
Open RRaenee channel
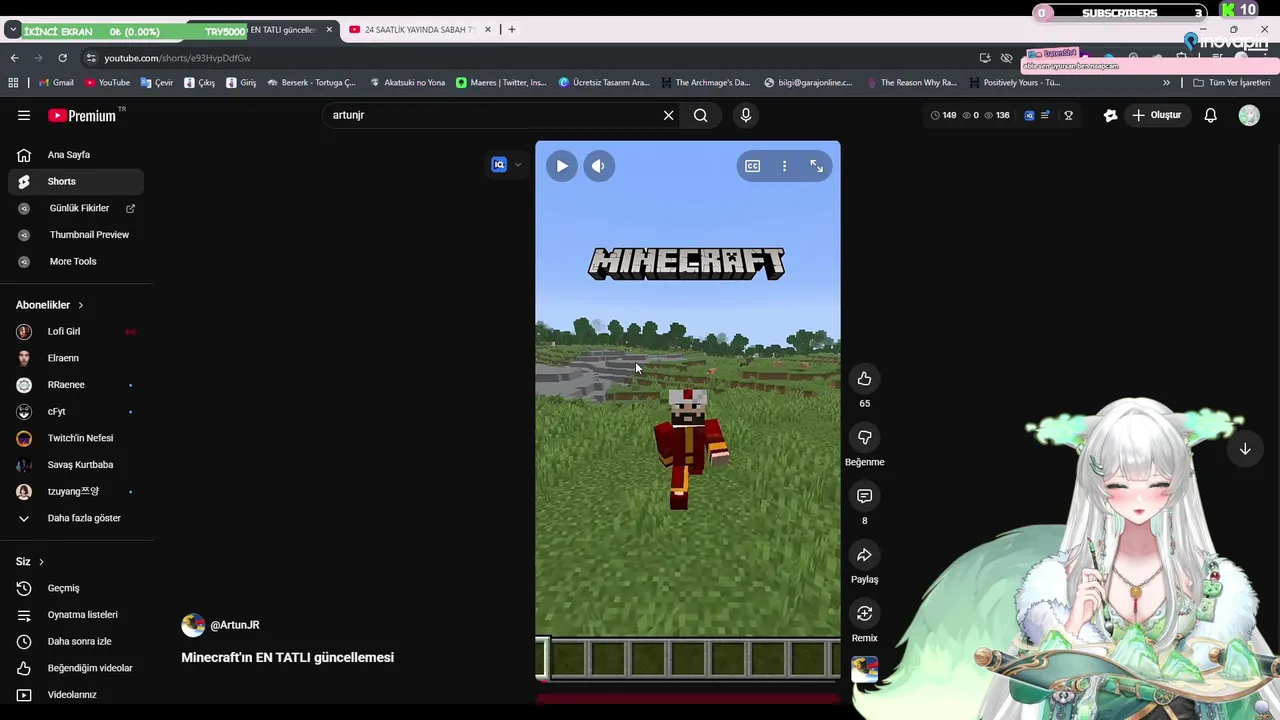76,385
